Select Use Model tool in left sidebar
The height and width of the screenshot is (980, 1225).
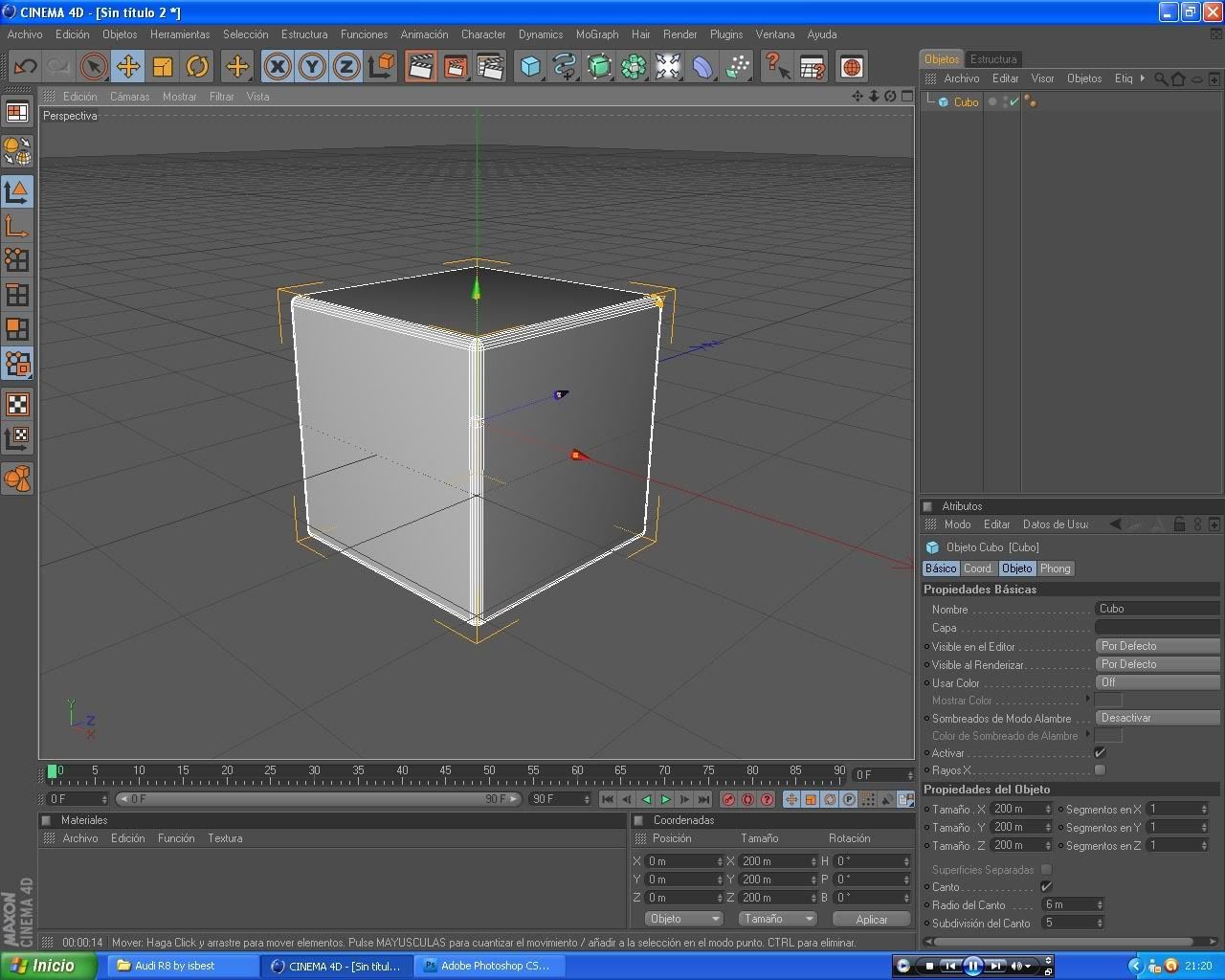17,191
